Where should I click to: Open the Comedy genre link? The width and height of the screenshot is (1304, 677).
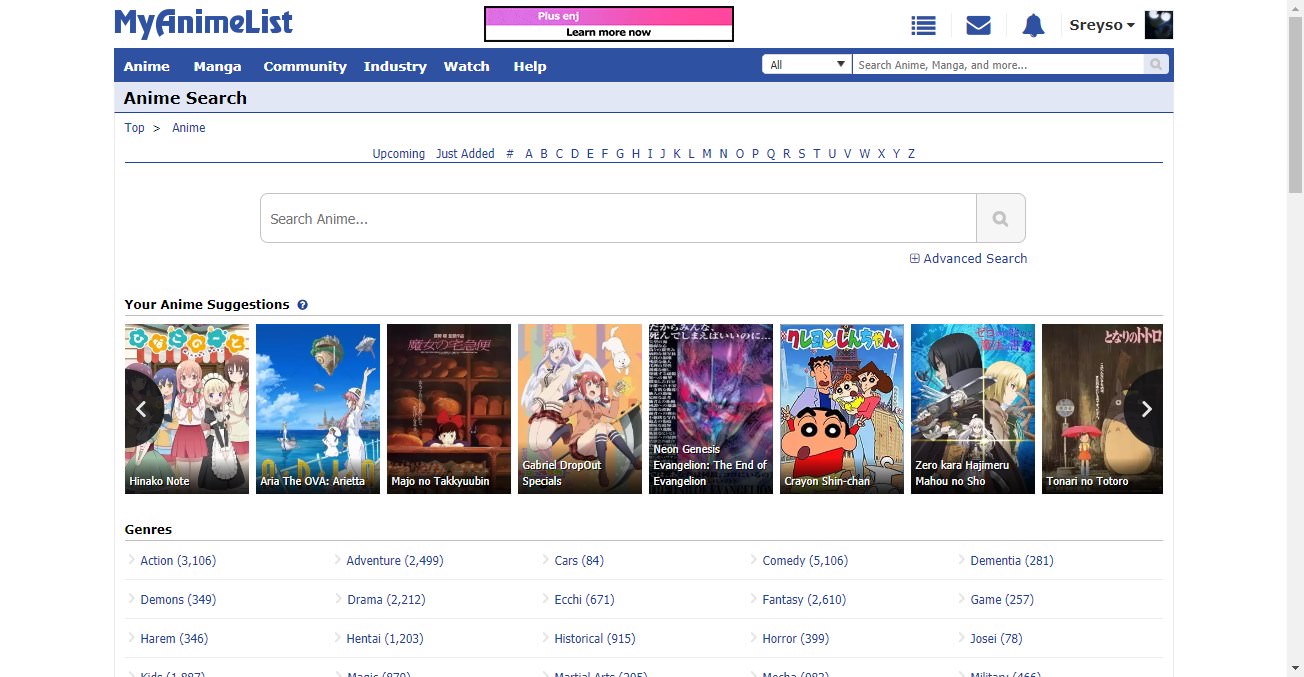(x=804, y=561)
